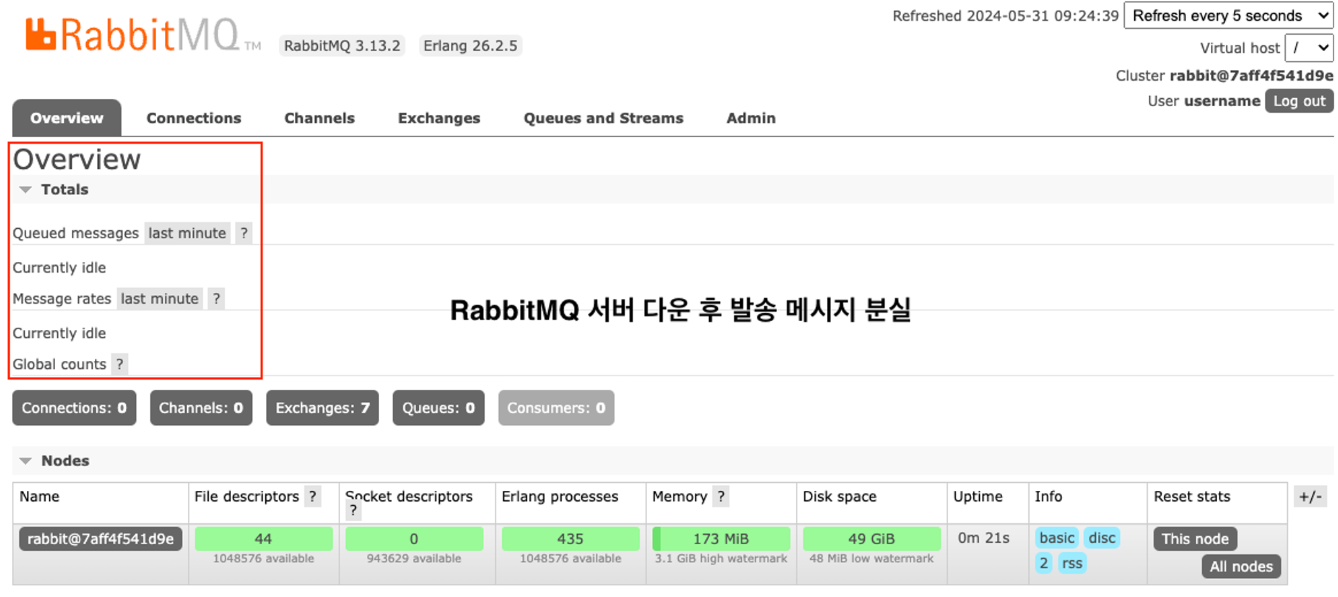The image size is (1338, 597).
Task: Reset stats for This node
Action: 1195,539
